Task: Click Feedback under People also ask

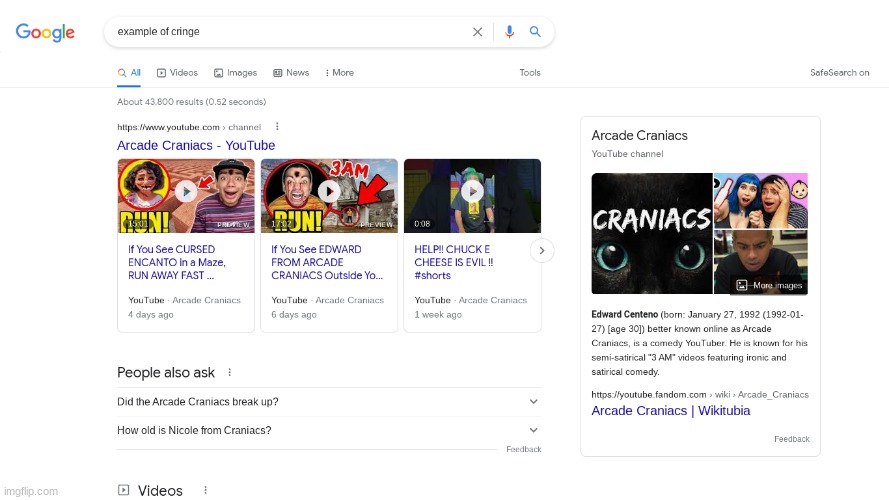Action: click(523, 449)
